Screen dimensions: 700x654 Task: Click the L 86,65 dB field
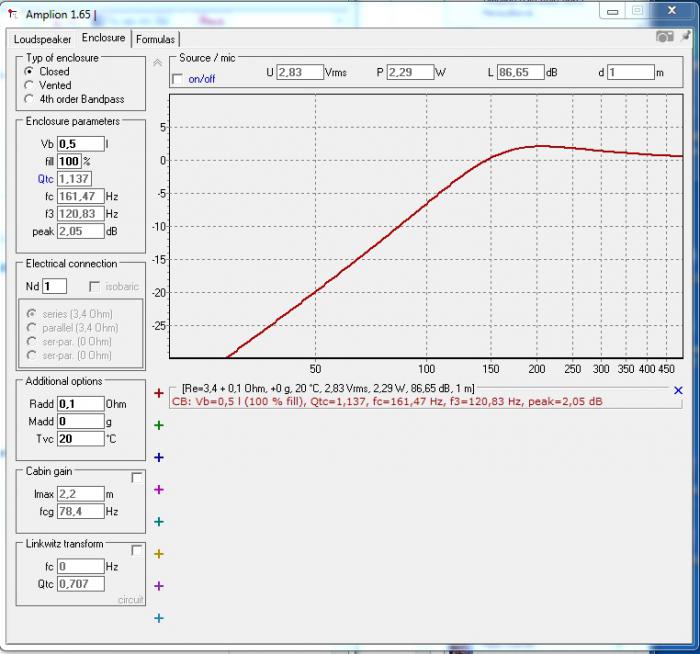[x=521, y=72]
